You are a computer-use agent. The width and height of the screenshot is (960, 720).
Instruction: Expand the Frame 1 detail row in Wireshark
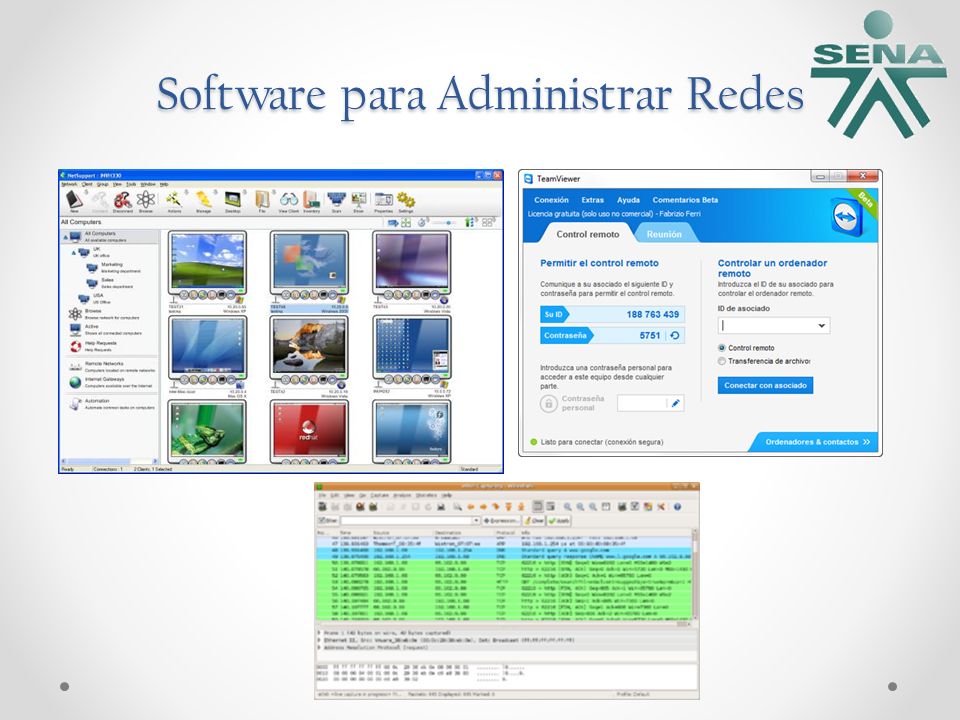pyautogui.click(x=320, y=632)
